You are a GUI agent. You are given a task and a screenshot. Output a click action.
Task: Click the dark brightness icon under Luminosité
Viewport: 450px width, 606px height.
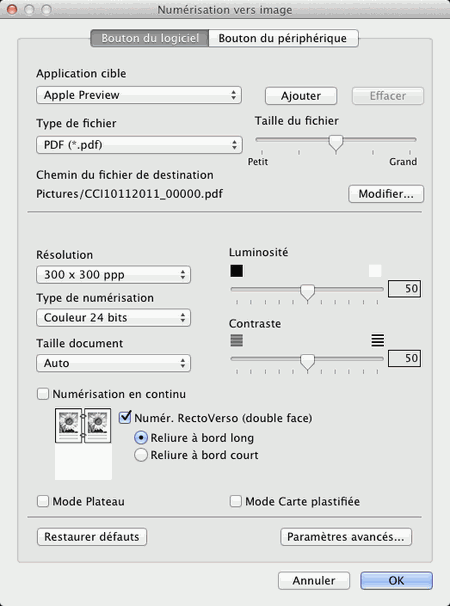tap(237, 271)
